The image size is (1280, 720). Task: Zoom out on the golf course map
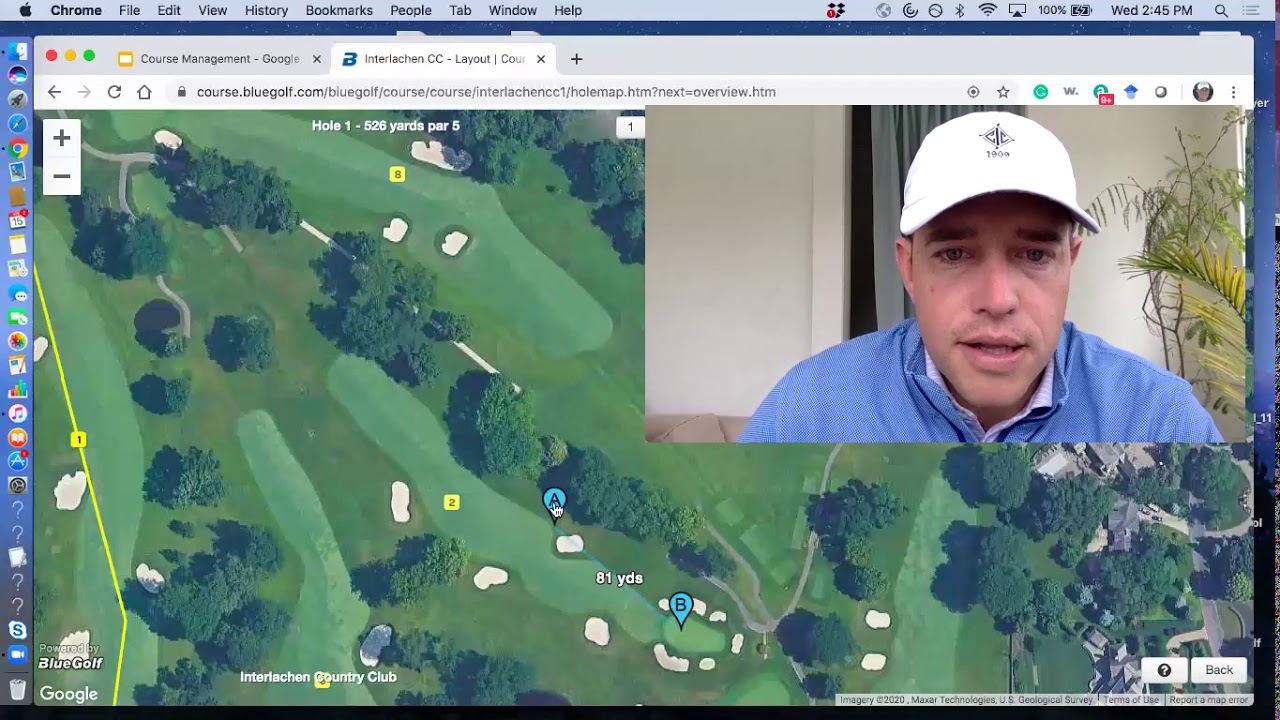tap(62, 176)
